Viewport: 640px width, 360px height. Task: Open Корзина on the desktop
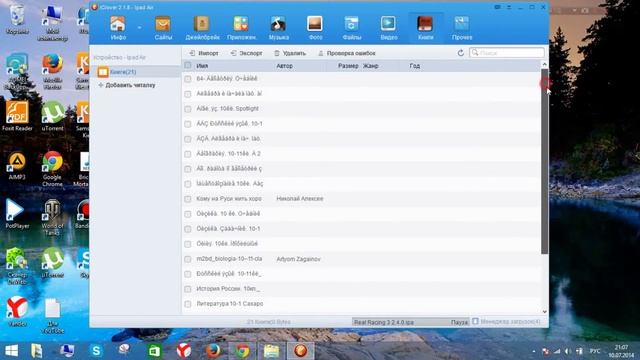tap(17, 19)
